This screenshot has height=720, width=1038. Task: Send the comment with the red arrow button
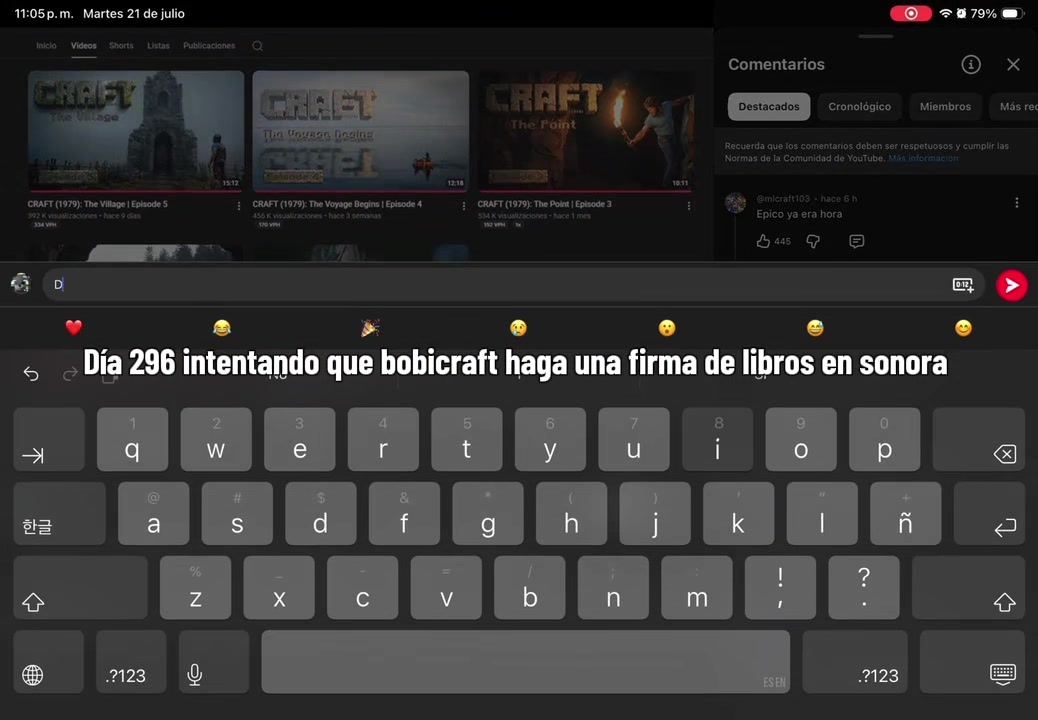click(x=1012, y=285)
